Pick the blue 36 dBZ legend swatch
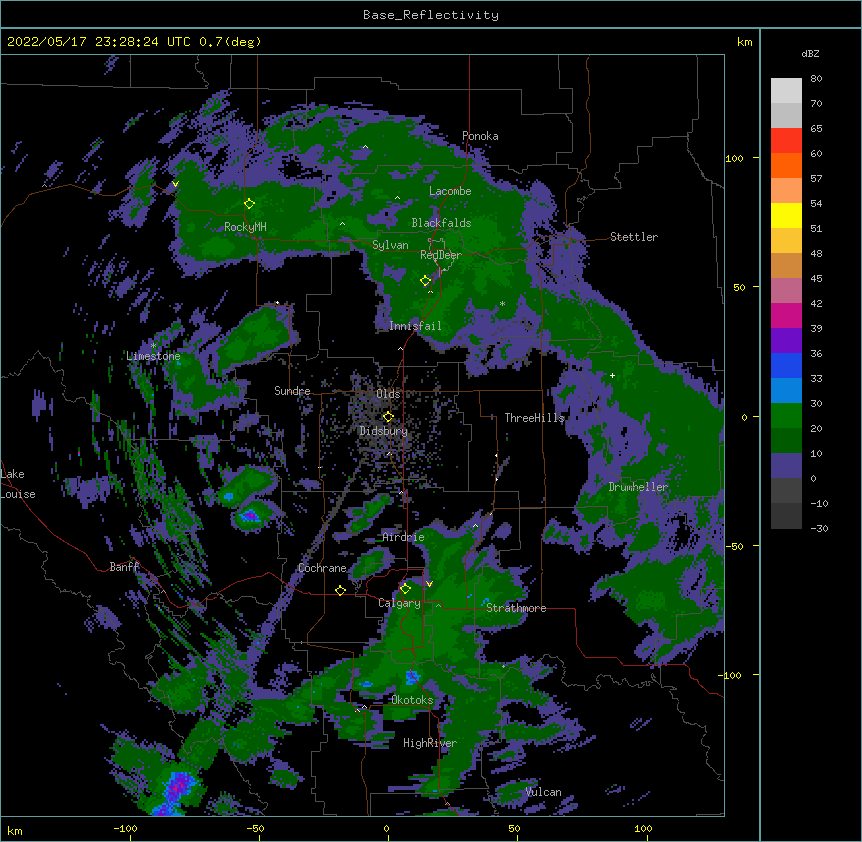Screen dimensions: 862x842 786,365
